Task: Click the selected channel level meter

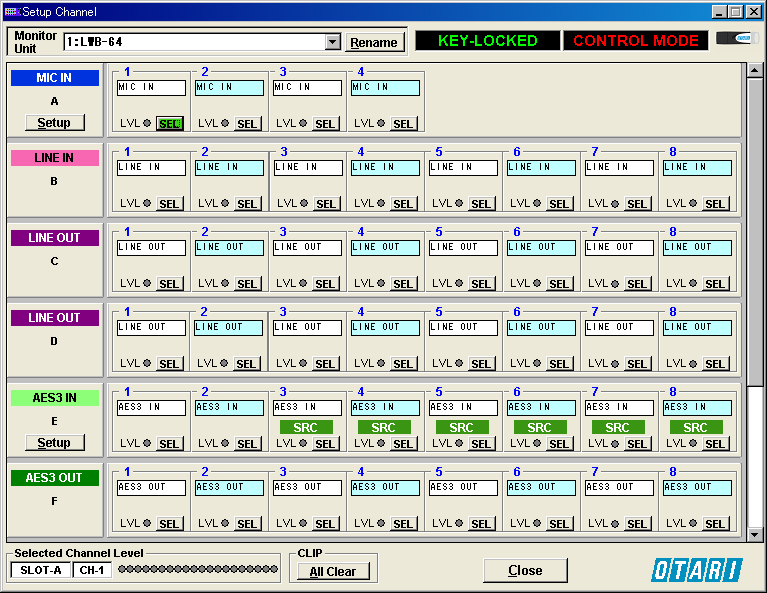Action: point(198,569)
